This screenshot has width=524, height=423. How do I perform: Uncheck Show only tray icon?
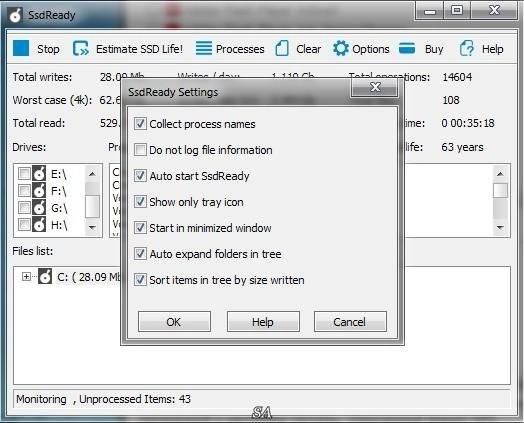(140, 202)
